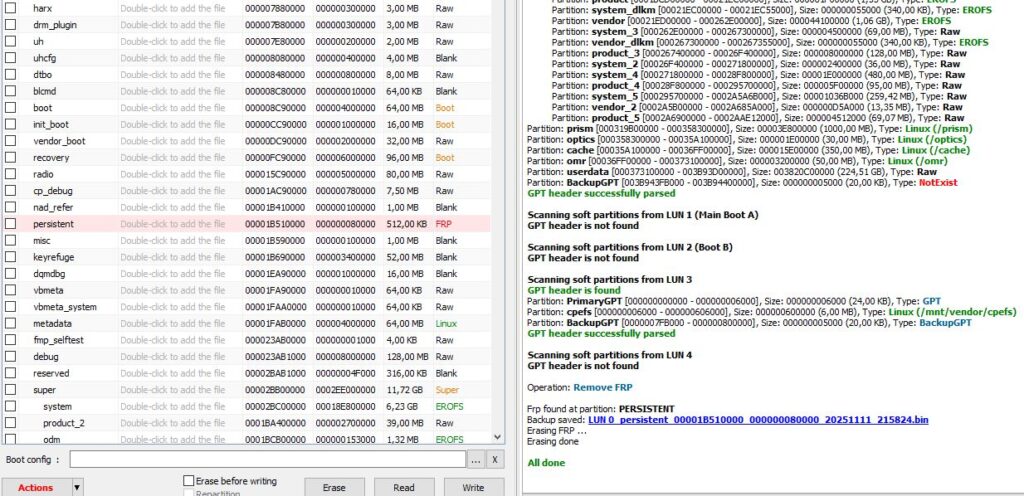1024x496 pixels.
Task: Click the '...' browse button for Boot config
Action: (476, 459)
